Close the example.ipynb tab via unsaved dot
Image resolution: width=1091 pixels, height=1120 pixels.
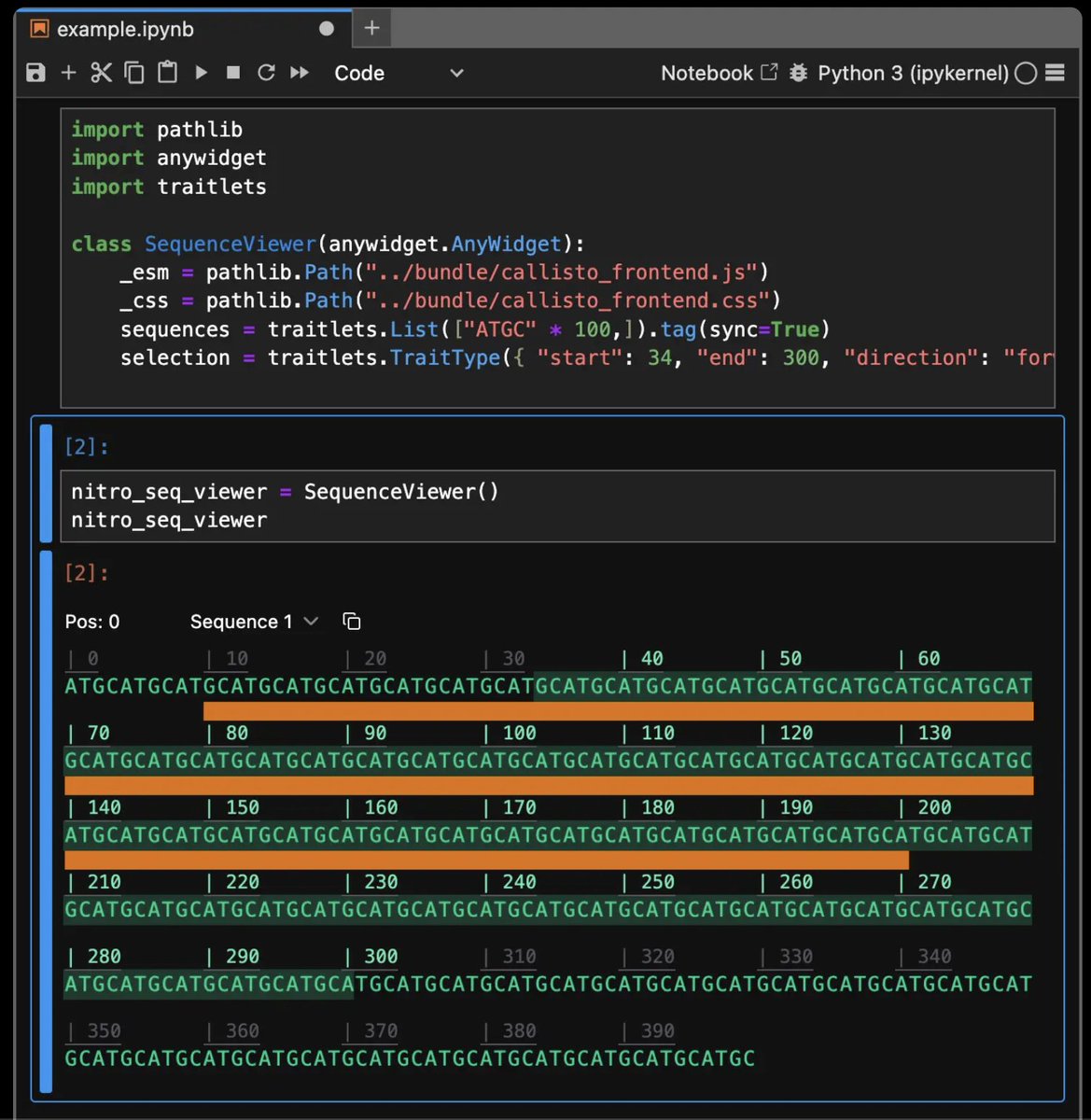coord(327,28)
